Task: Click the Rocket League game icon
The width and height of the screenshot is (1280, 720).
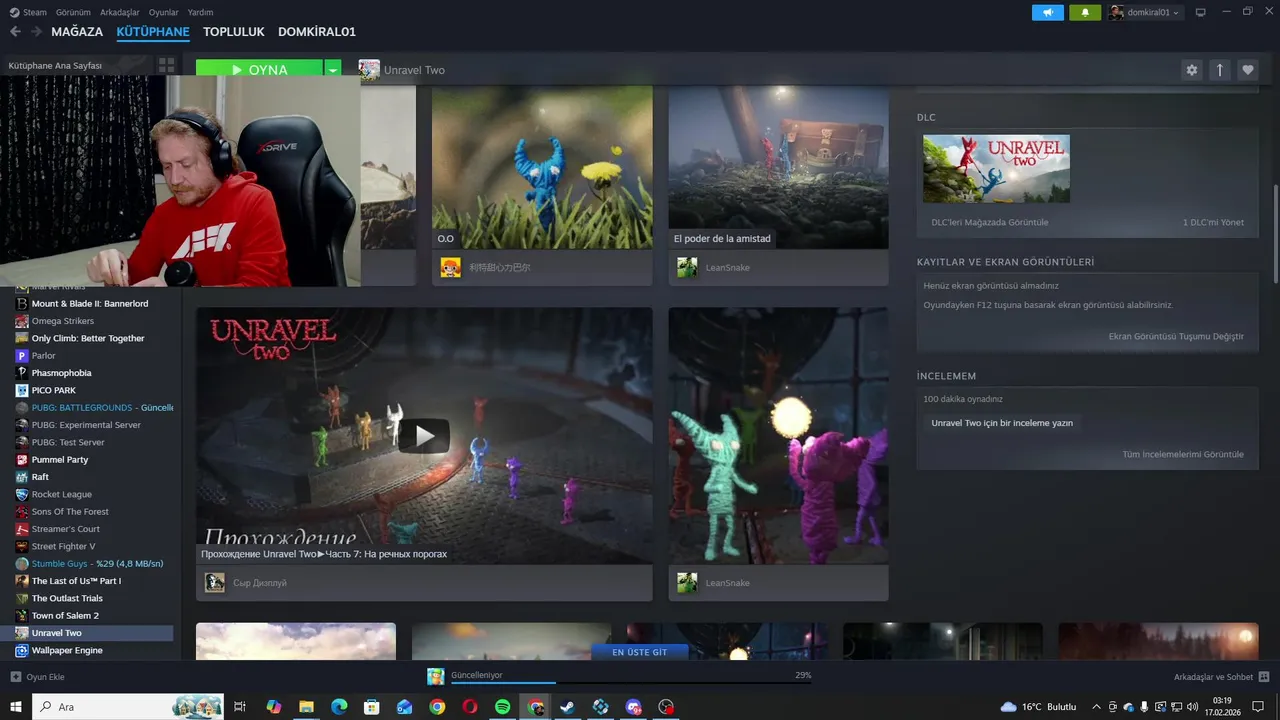Action: [22, 494]
